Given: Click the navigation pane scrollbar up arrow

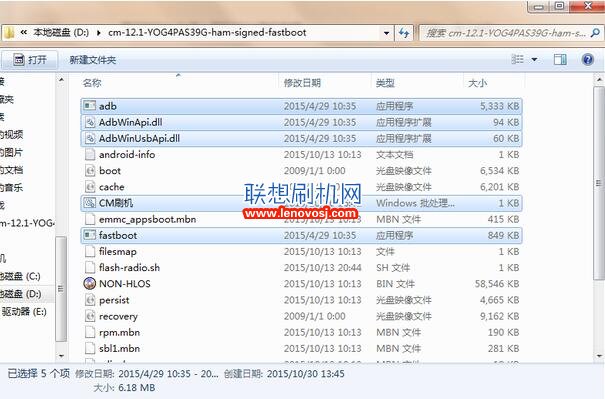Looking at the screenshot, I should pyautogui.click(x=61, y=80).
